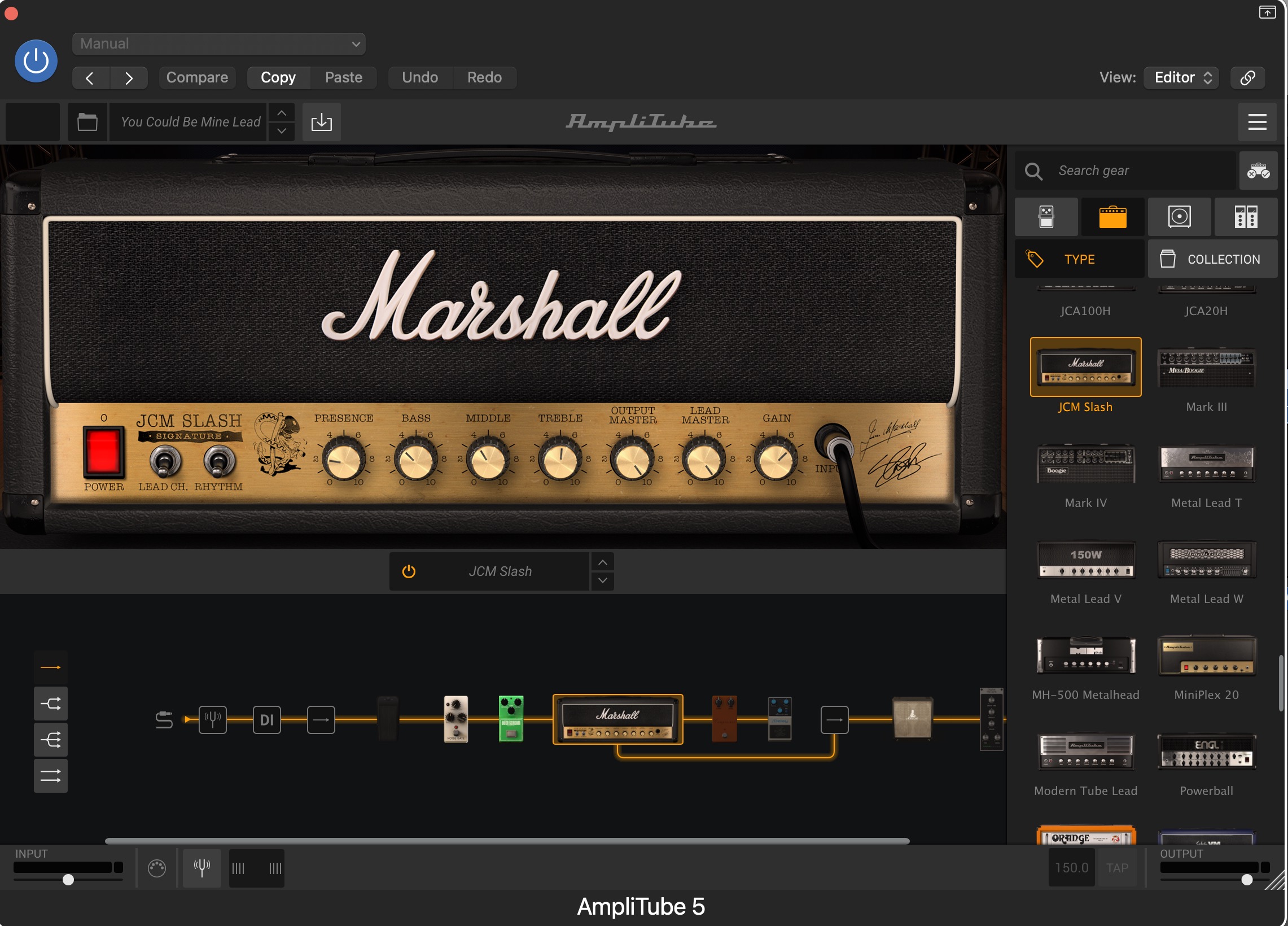Viewport: 1288px width, 926px height.
Task: Select the cabinet block in signal chain
Action: tap(912, 718)
